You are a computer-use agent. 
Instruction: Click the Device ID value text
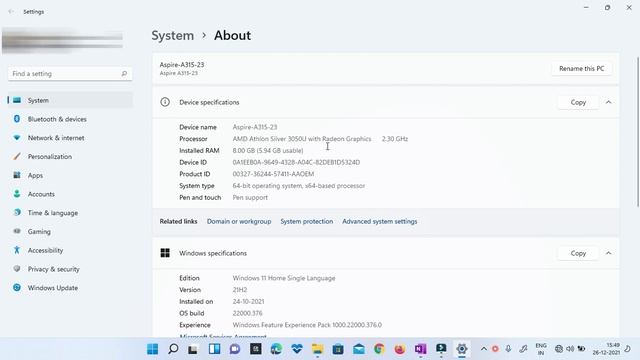click(296, 162)
